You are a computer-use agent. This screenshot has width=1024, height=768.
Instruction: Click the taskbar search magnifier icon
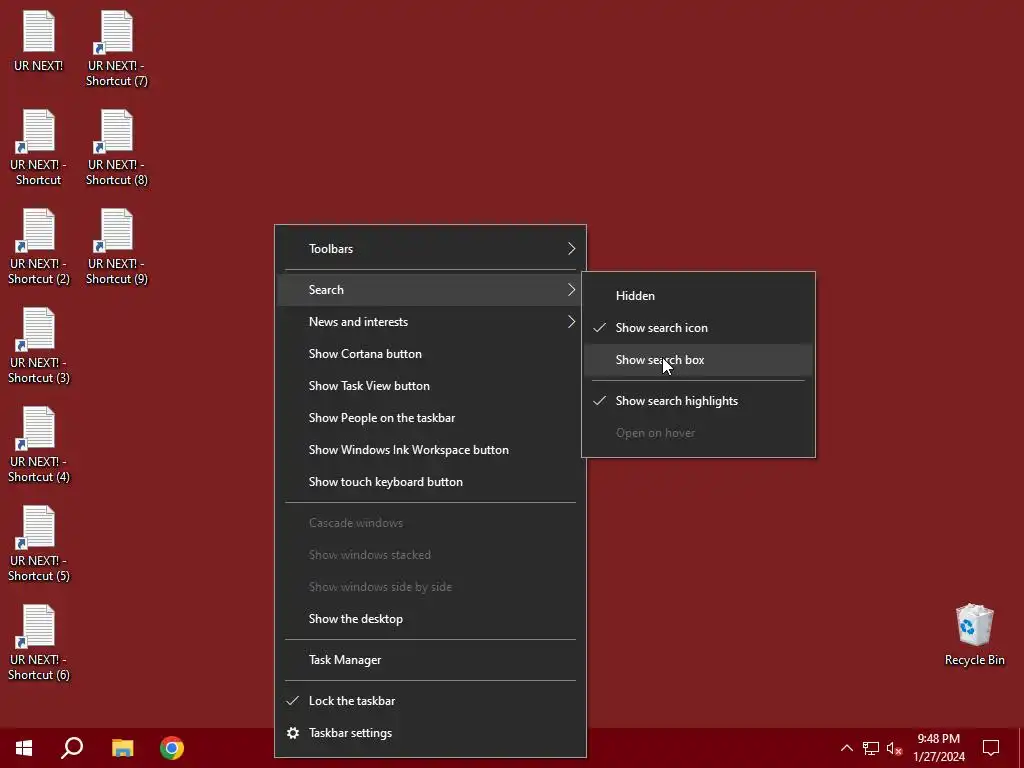[x=72, y=748]
